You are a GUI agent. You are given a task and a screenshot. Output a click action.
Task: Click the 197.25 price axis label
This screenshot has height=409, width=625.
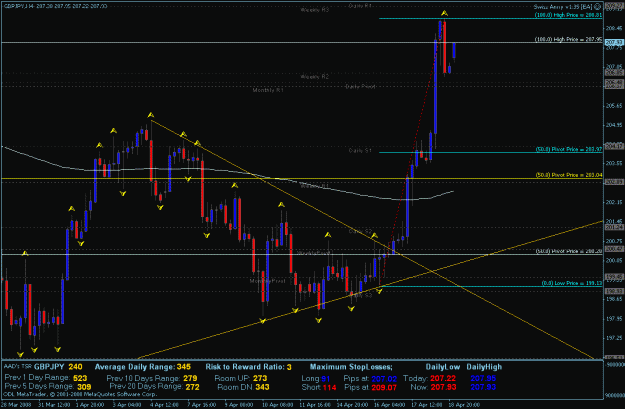(614, 338)
